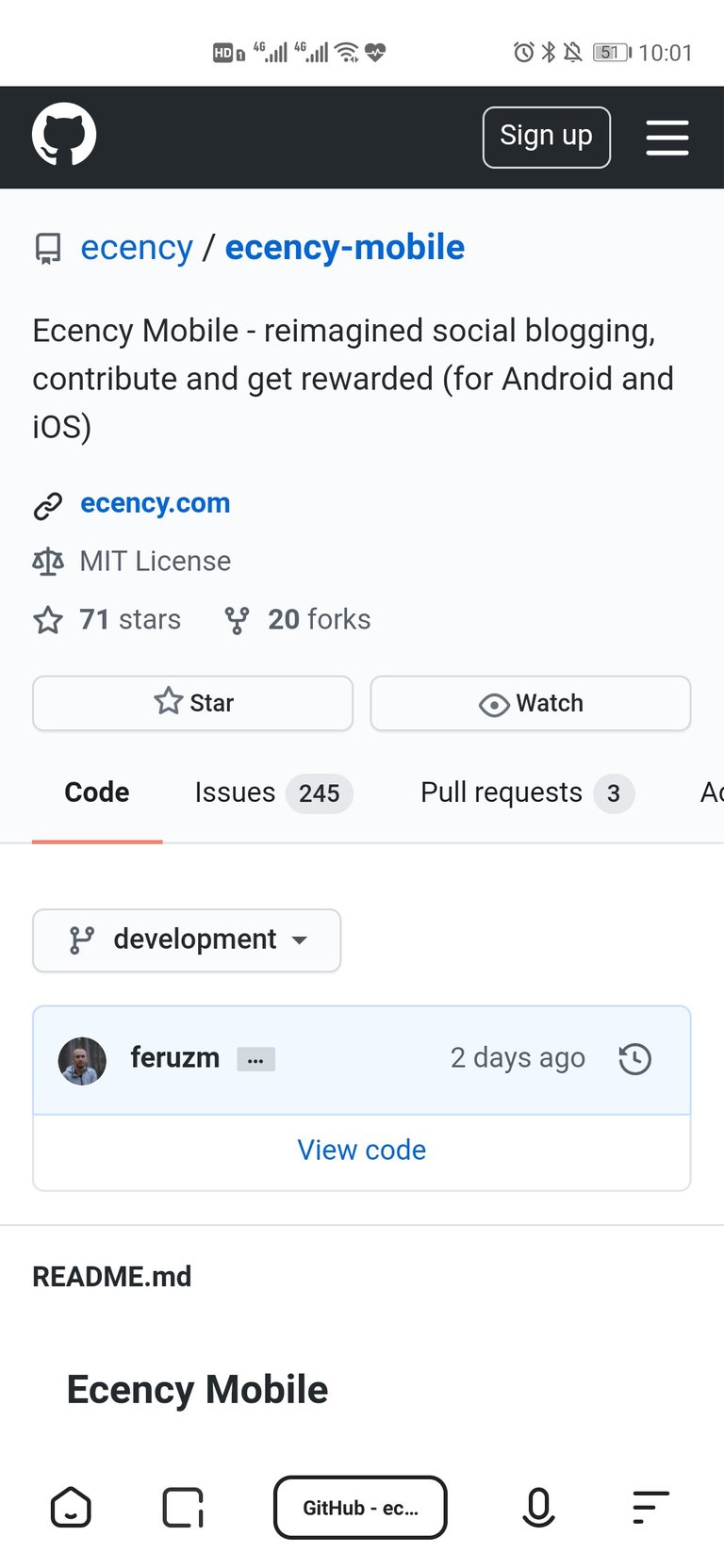Star the ecency-mobile repository
724x1568 pixels.
[192, 703]
